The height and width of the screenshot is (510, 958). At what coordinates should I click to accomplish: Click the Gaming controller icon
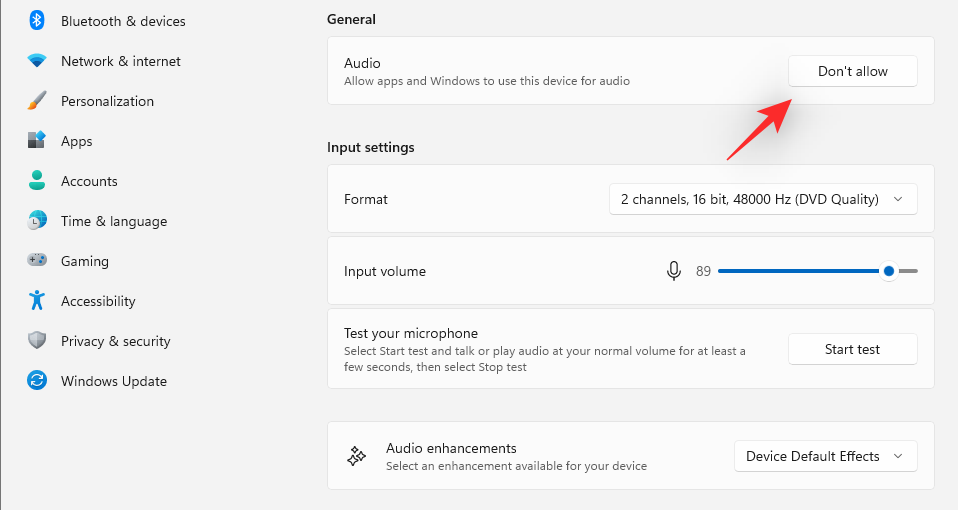[x=37, y=261]
